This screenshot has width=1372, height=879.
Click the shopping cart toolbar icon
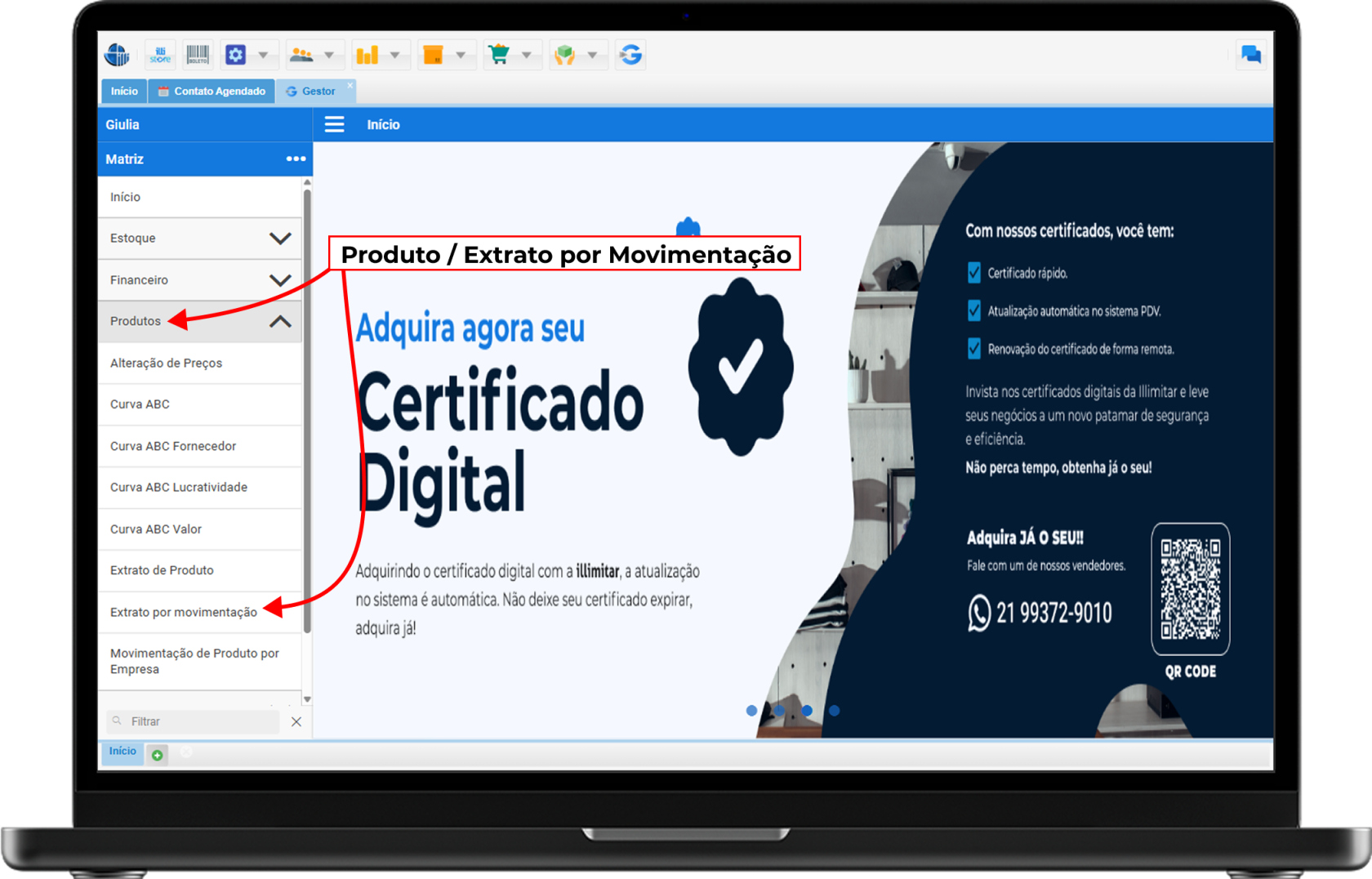(x=498, y=55)
